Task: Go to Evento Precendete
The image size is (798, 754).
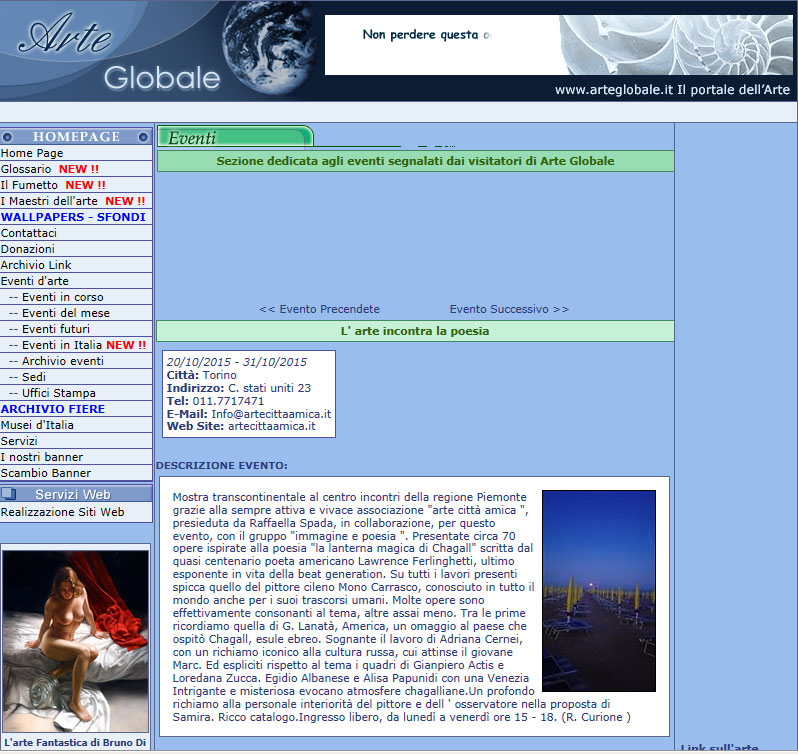Action: pos(320,309)
